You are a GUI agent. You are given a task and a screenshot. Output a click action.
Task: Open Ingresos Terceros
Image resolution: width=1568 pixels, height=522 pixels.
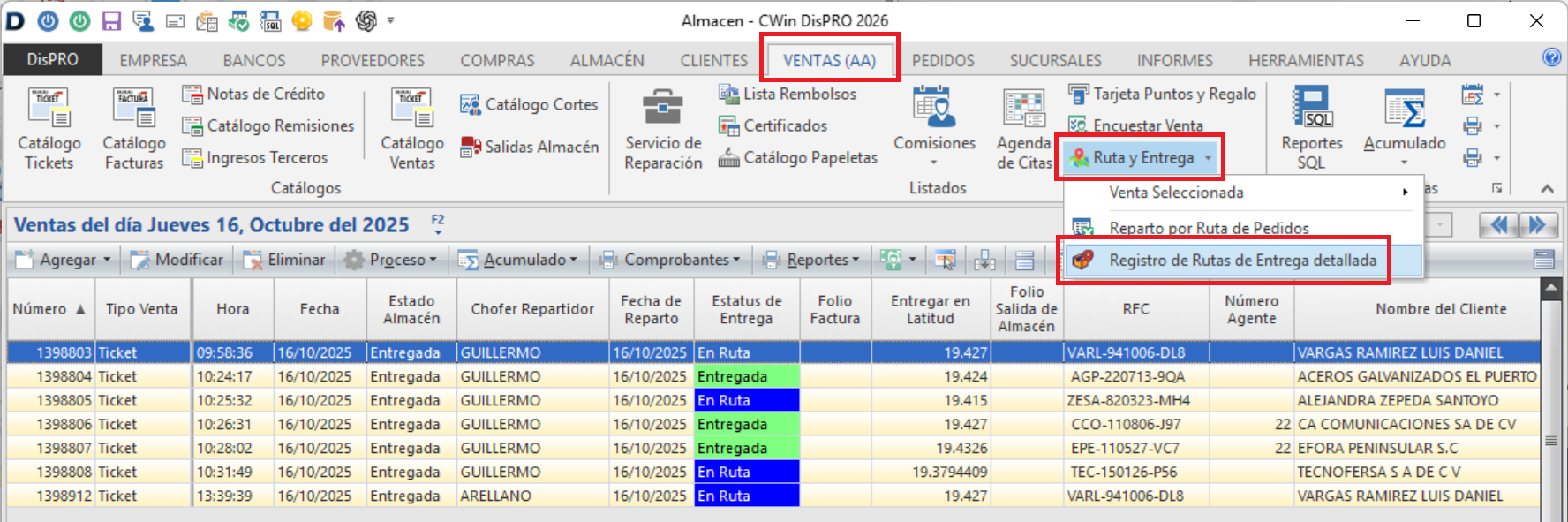coord(254,157)
